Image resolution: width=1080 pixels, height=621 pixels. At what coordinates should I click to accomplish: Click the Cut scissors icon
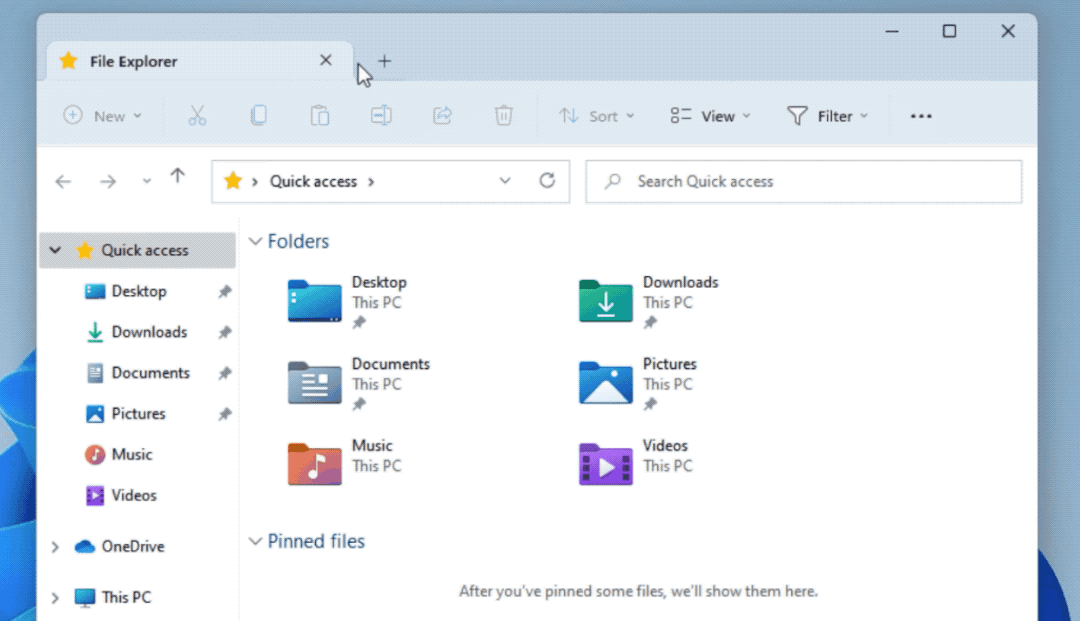(197, 116)
